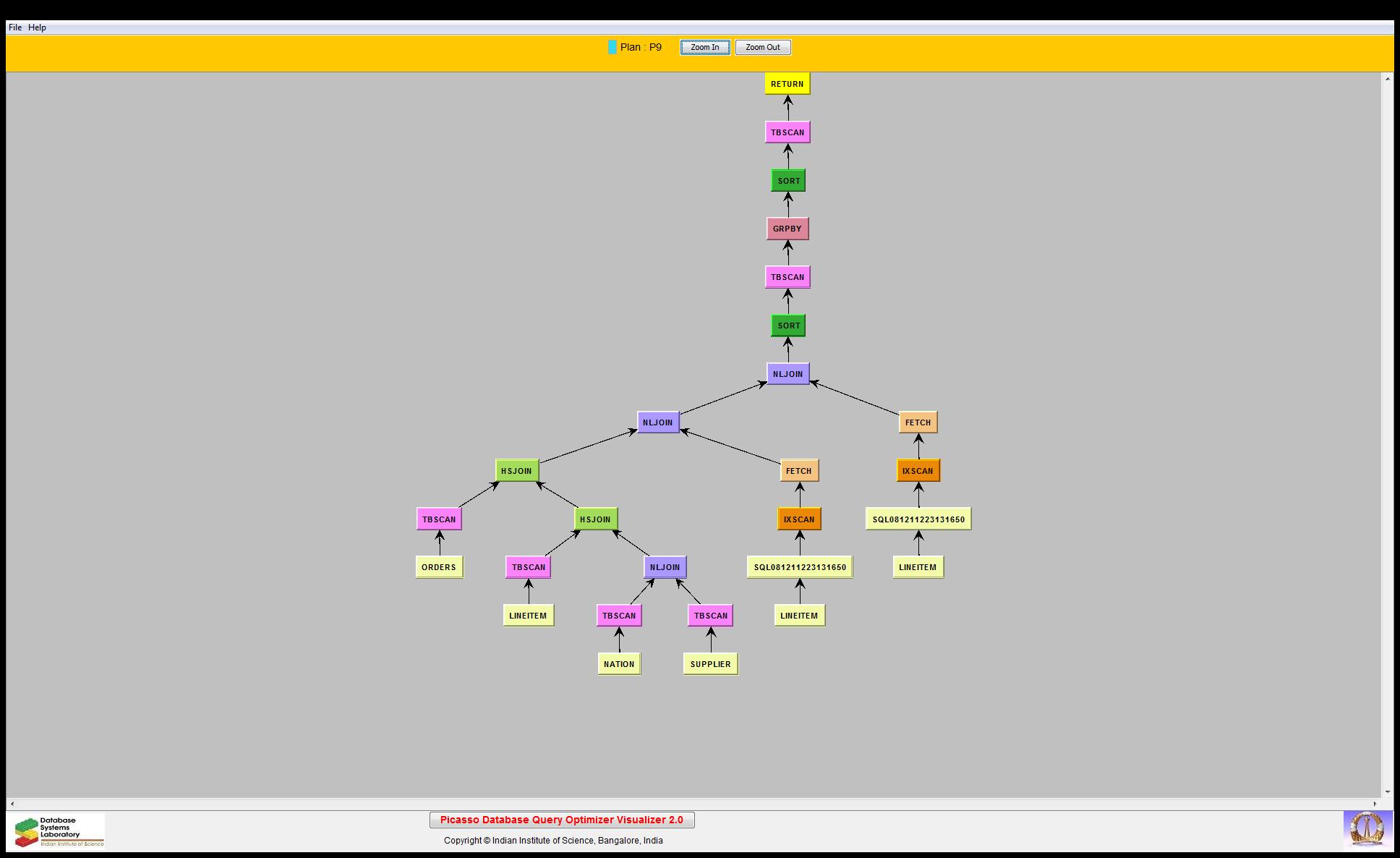Click the vertical scrollbar down arrow

coord(1387,792)
